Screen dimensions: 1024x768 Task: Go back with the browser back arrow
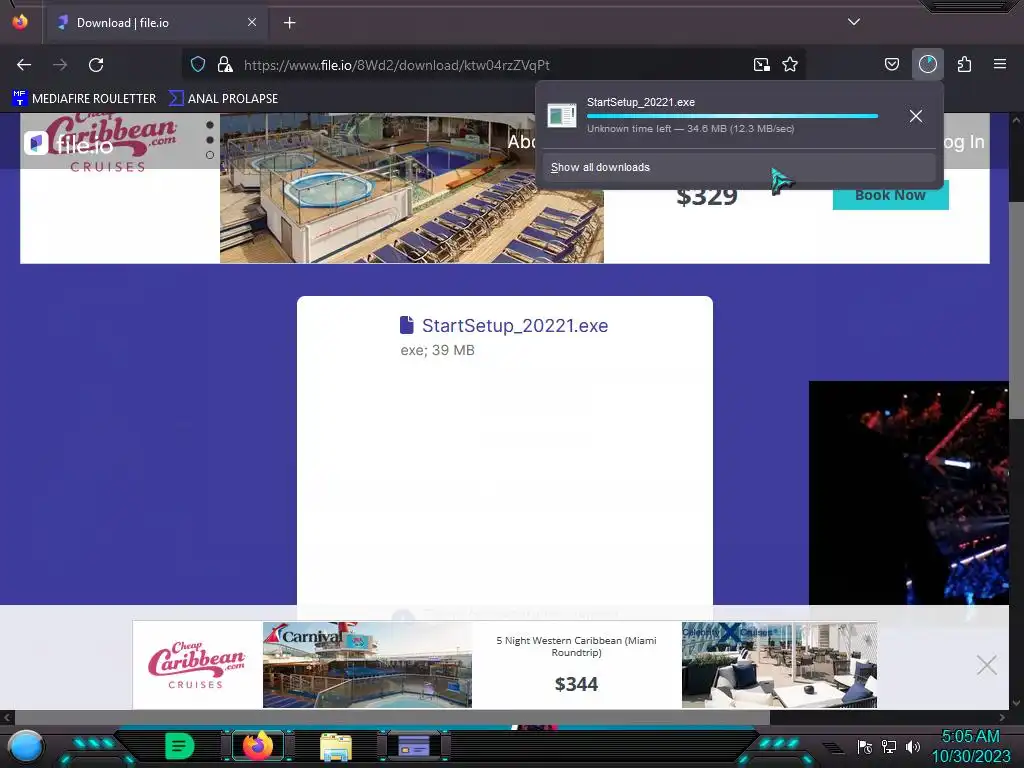[24, 65]
